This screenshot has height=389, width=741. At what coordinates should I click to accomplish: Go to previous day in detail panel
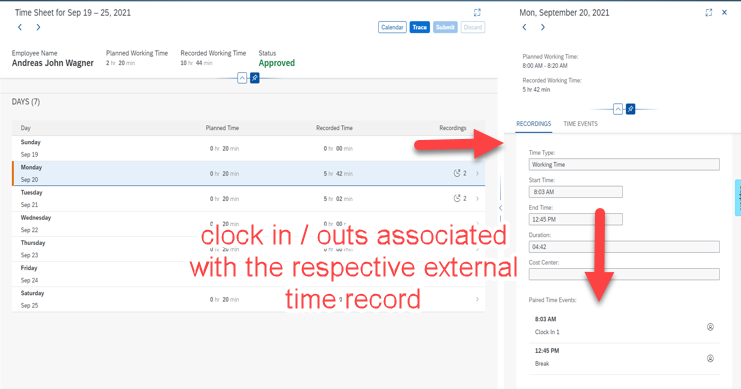[x=524, y=27]
